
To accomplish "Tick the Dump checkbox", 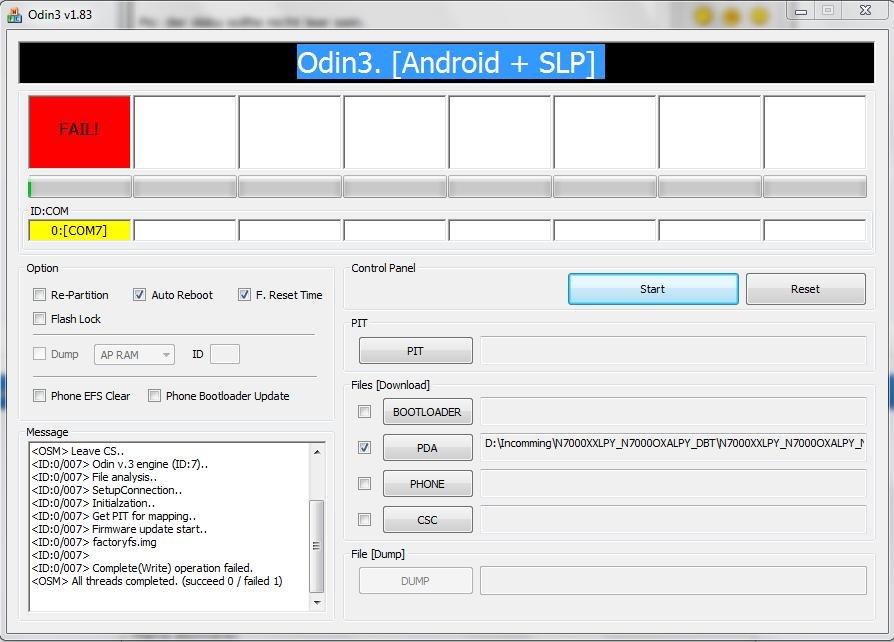I will [x=39, y=354].
